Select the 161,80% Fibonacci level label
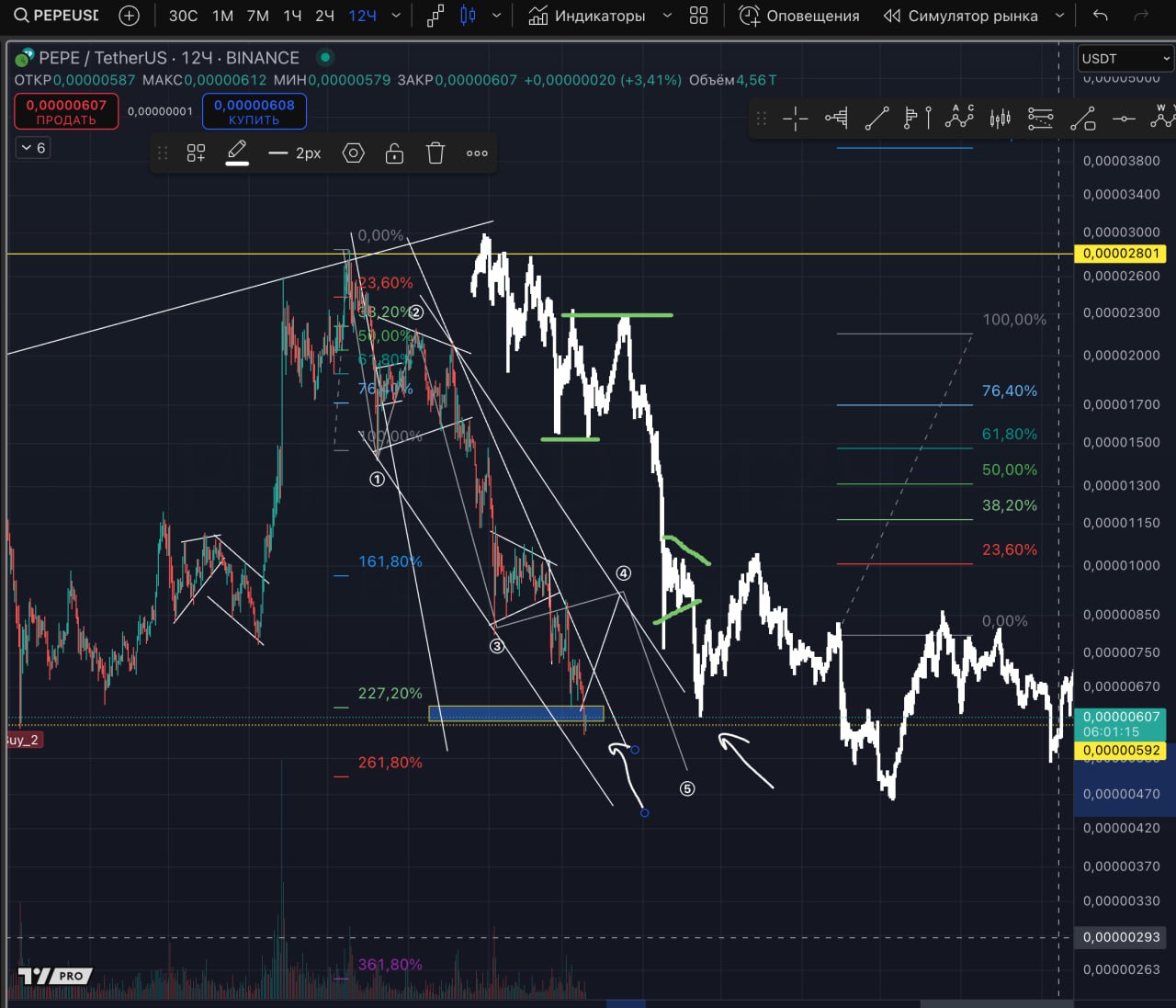 click(390, 561)
